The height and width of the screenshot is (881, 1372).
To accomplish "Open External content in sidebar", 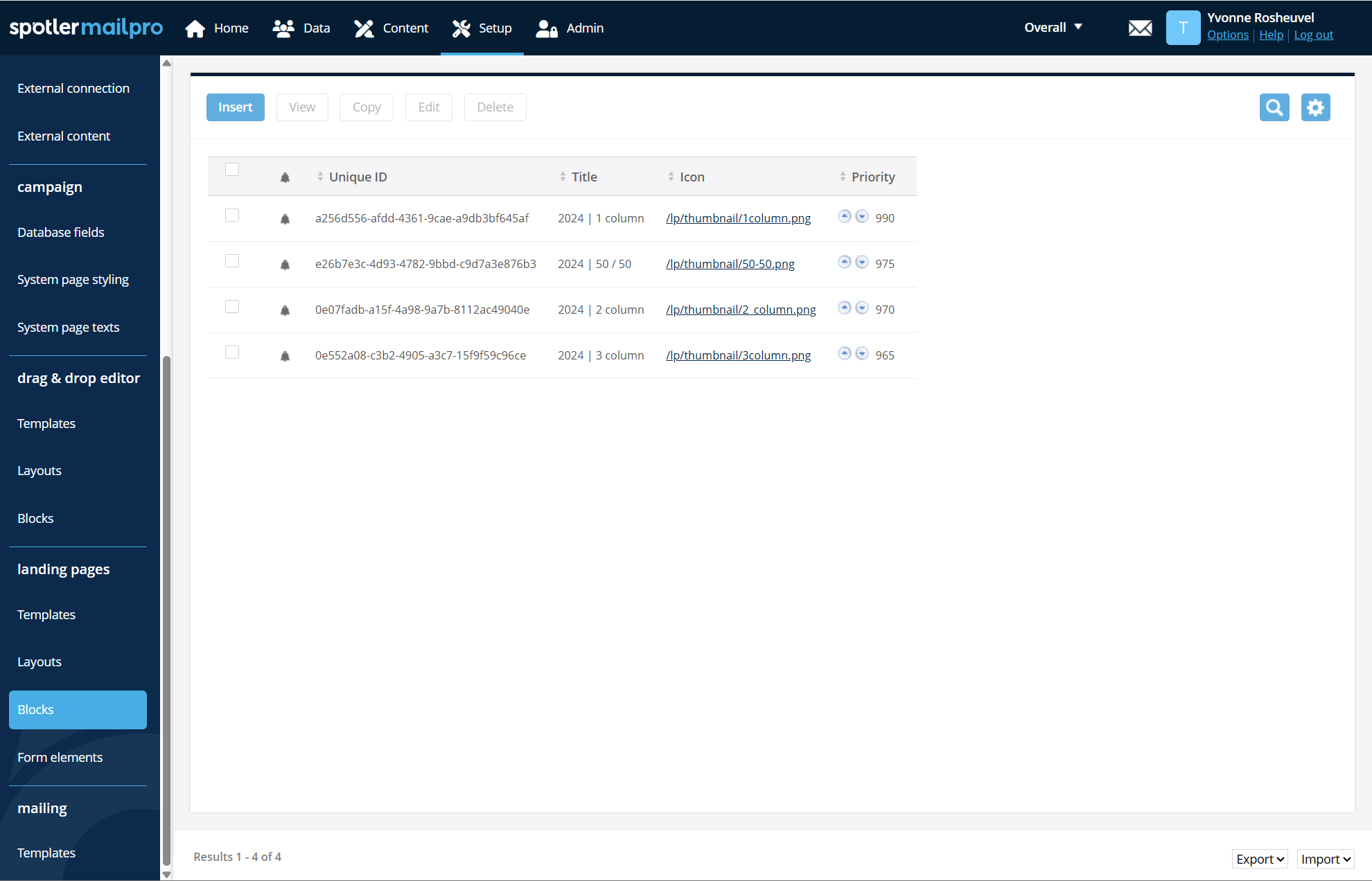I will pos(64,136).
